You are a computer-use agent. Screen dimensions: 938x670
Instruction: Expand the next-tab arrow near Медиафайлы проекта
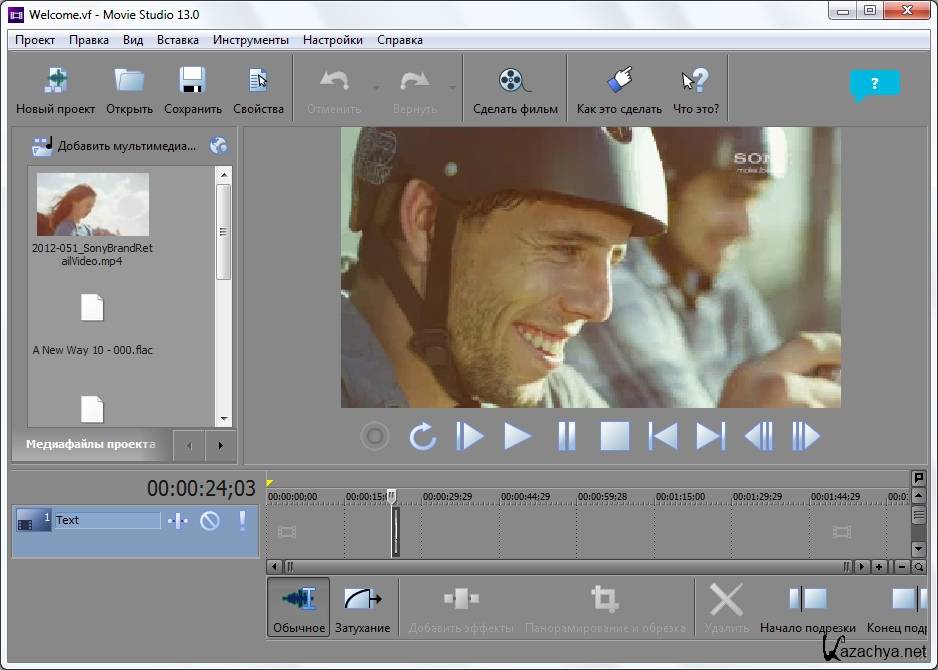click(220, 445)
